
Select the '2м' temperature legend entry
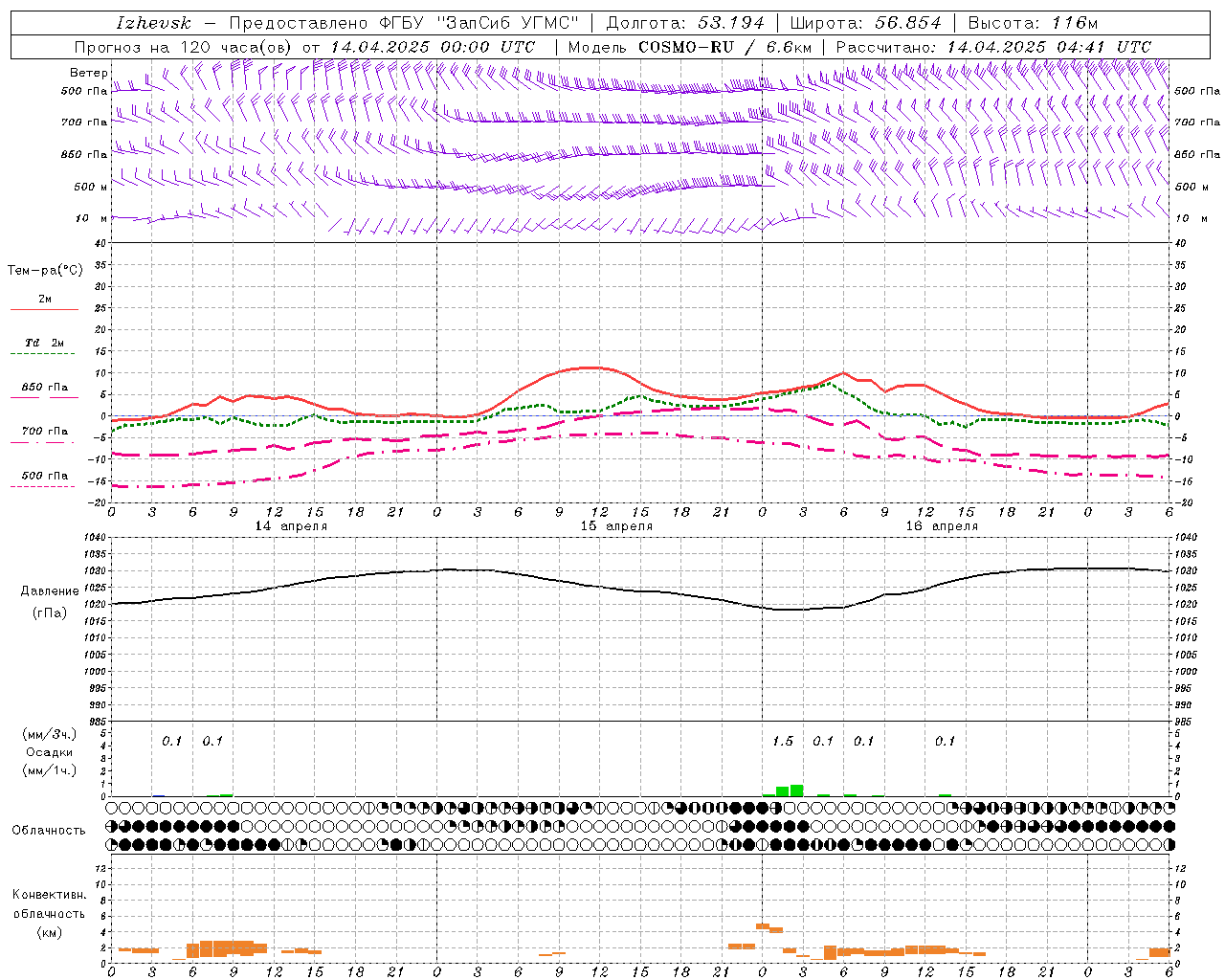(x=45, y=300)
